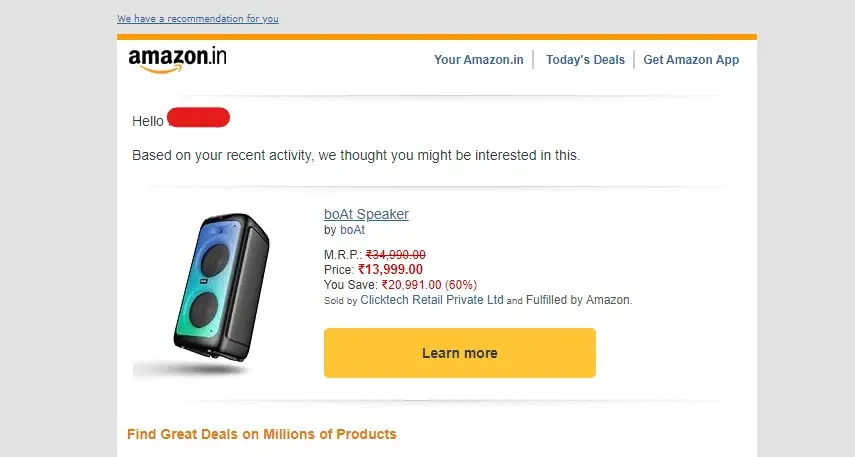855x457 pixels.
Task: Select the Get Amazon App link
Action: point(691,60)
